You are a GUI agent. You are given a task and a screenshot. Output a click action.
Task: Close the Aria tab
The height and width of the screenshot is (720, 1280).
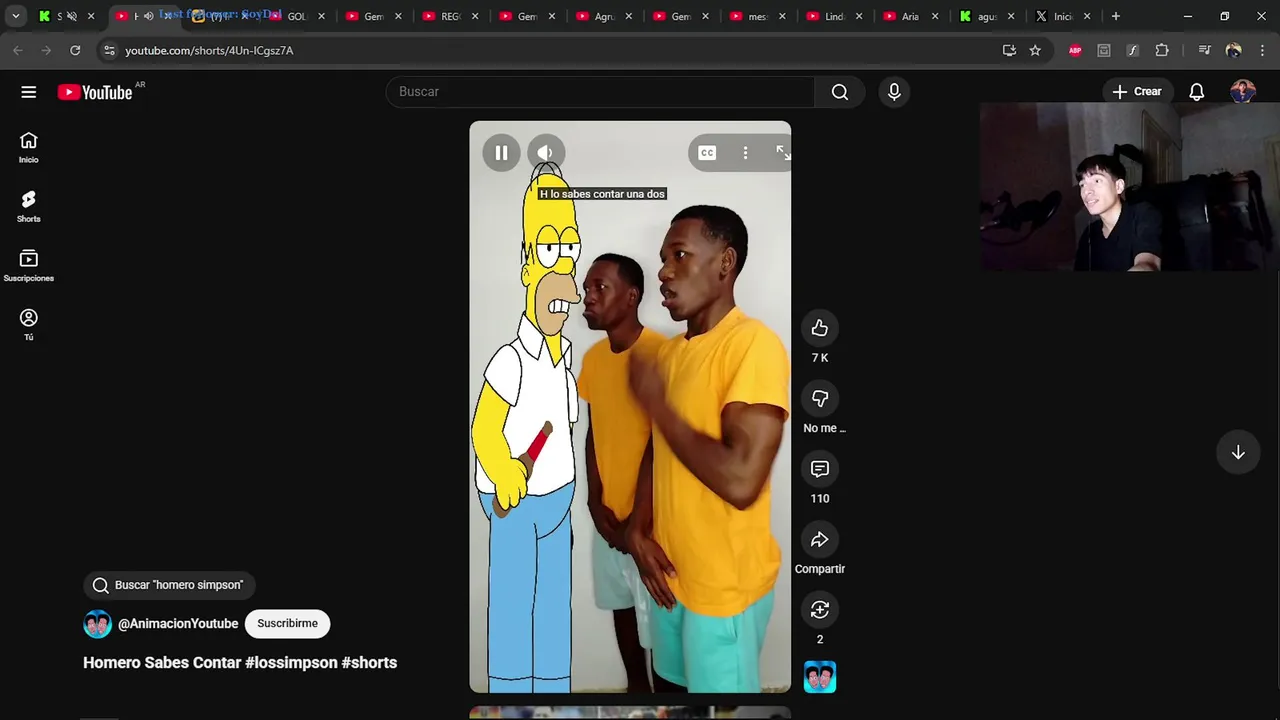tap(935, 16)
